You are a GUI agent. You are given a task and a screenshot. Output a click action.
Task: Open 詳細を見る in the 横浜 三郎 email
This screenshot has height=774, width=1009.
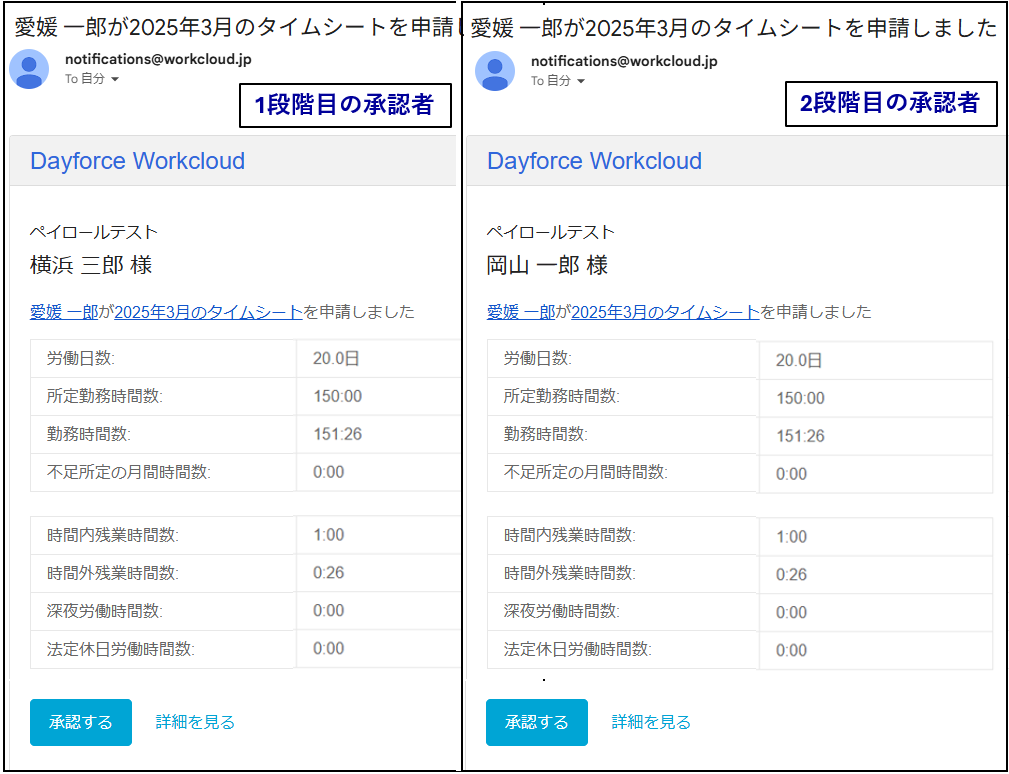[x=195, y=722]
